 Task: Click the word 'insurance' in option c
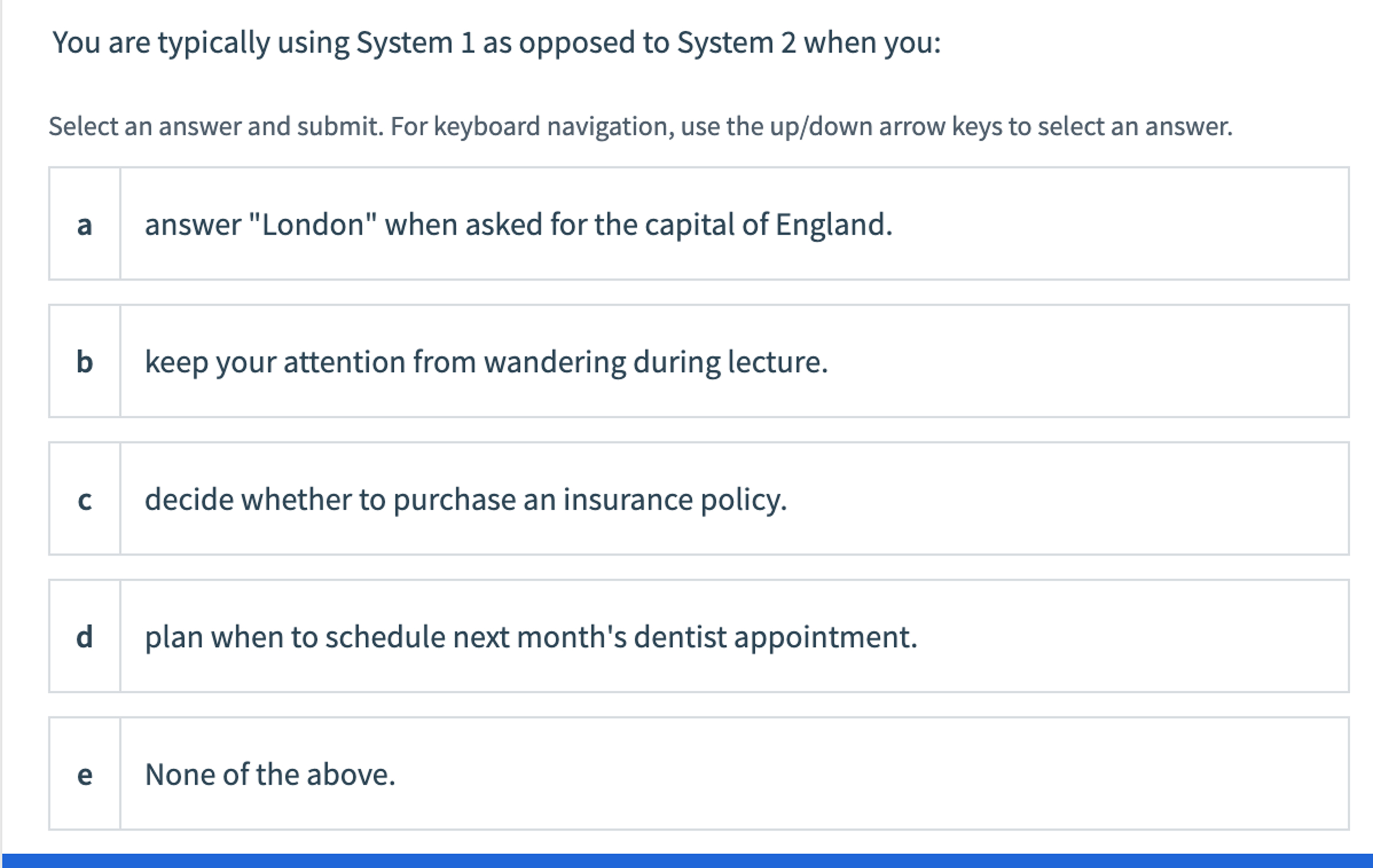point(628,499)
